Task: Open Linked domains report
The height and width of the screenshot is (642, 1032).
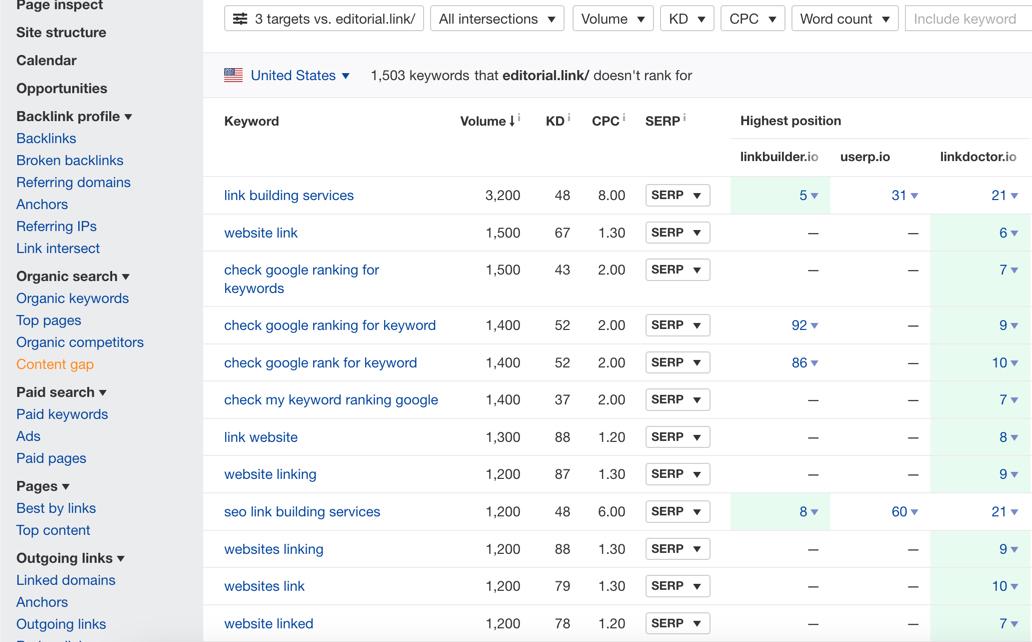Action: click(66, 580)
